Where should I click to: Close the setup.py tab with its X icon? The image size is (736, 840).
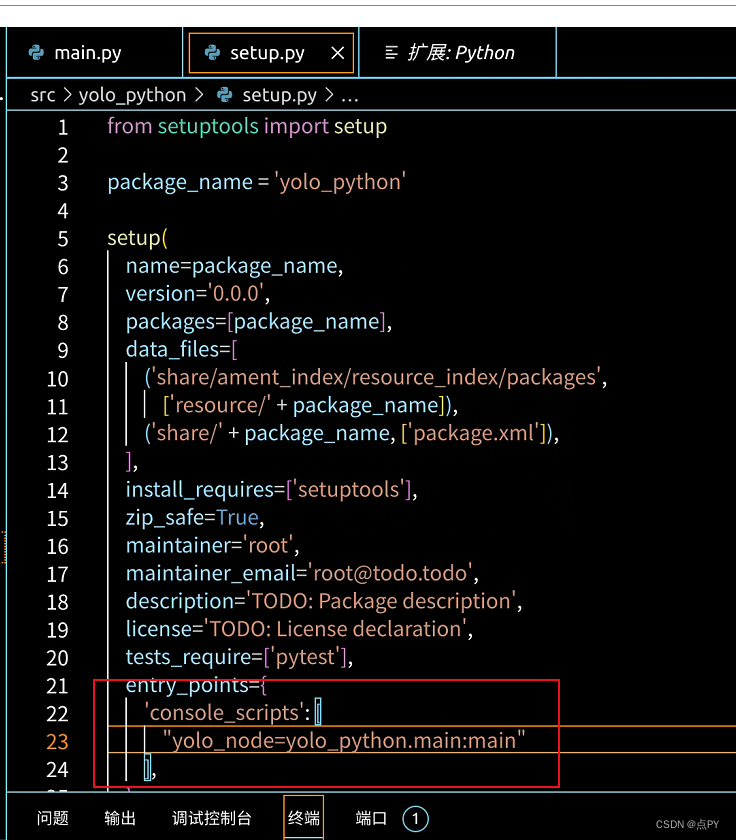(x=337, y=52)
